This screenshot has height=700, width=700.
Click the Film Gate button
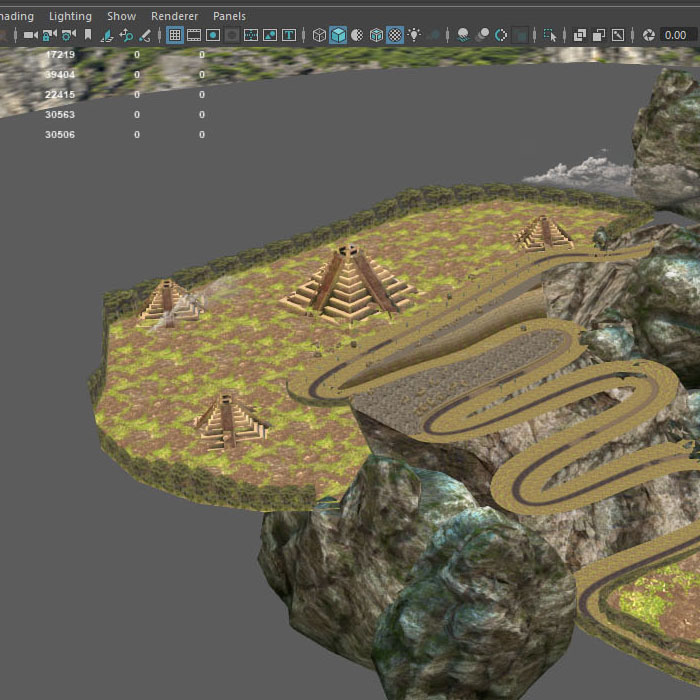pos(194,35)
